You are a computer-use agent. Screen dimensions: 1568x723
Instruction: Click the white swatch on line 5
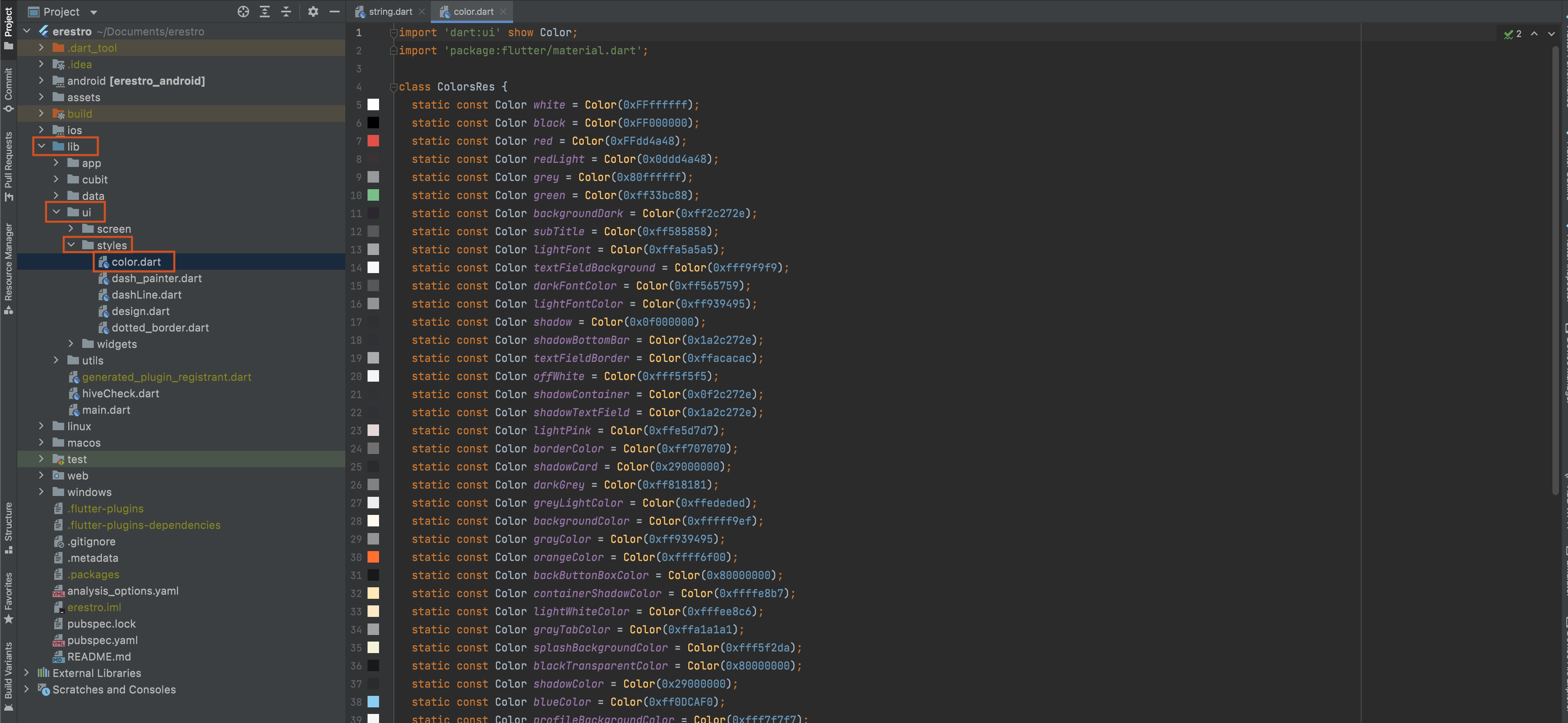[373, 105]
